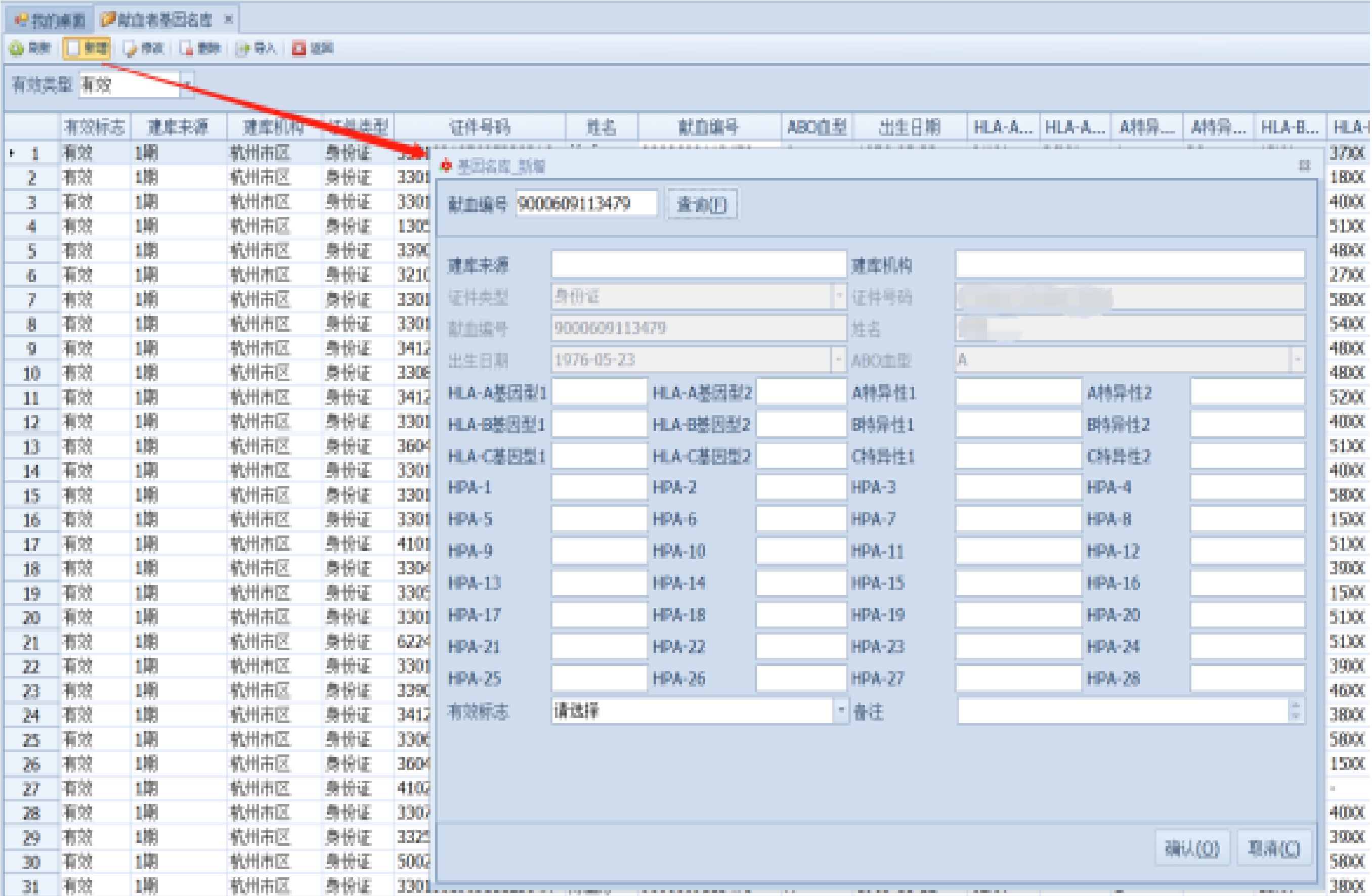
Task: Click the 建库来源 text field
Action: point(698,265)
